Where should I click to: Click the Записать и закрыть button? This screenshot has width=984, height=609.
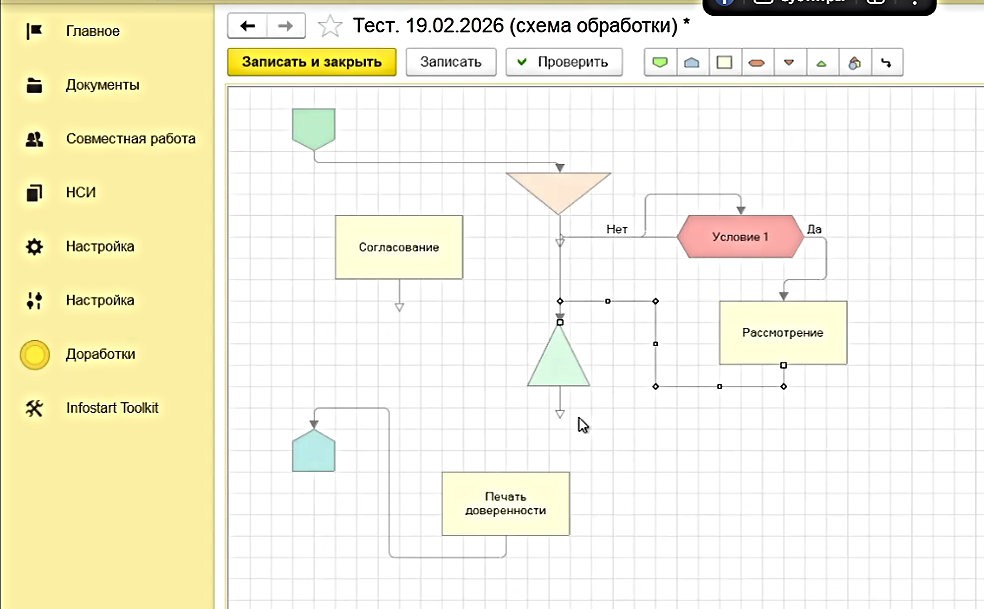point(312,62)
